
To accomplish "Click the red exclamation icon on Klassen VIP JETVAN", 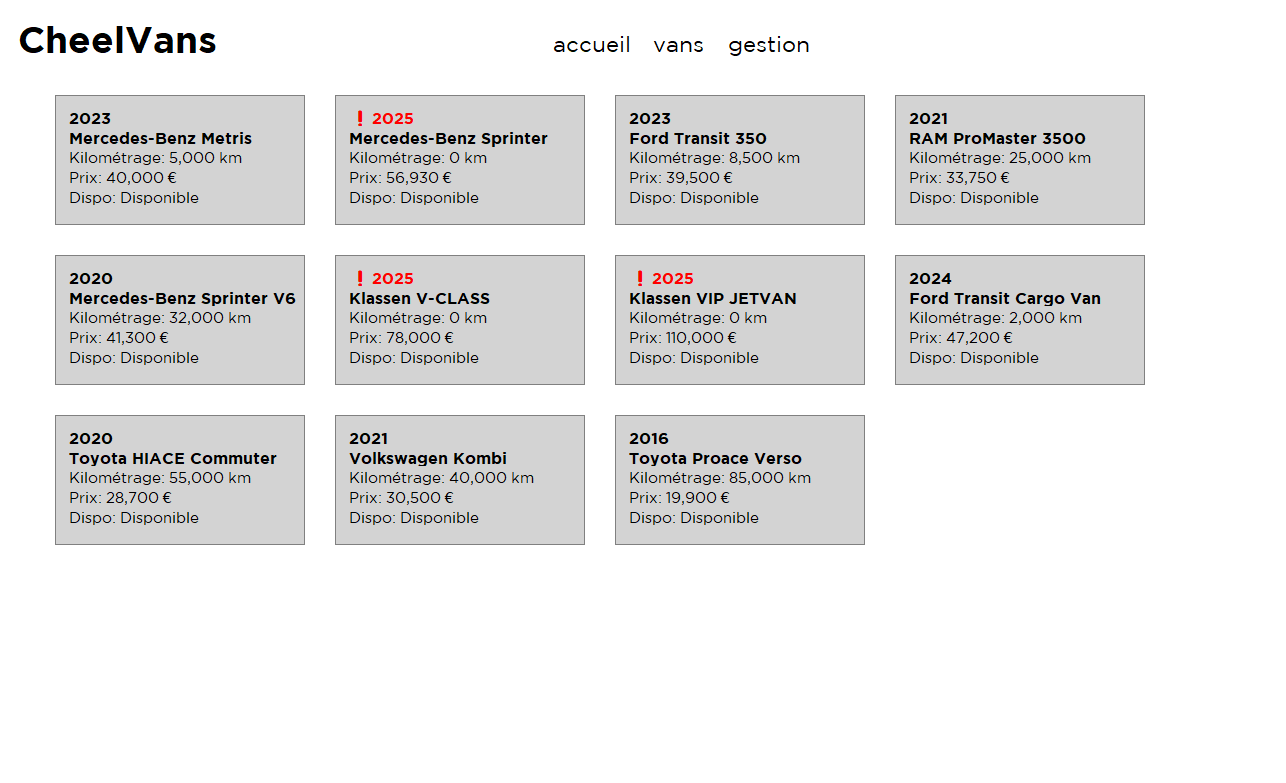I will [640, 279].
